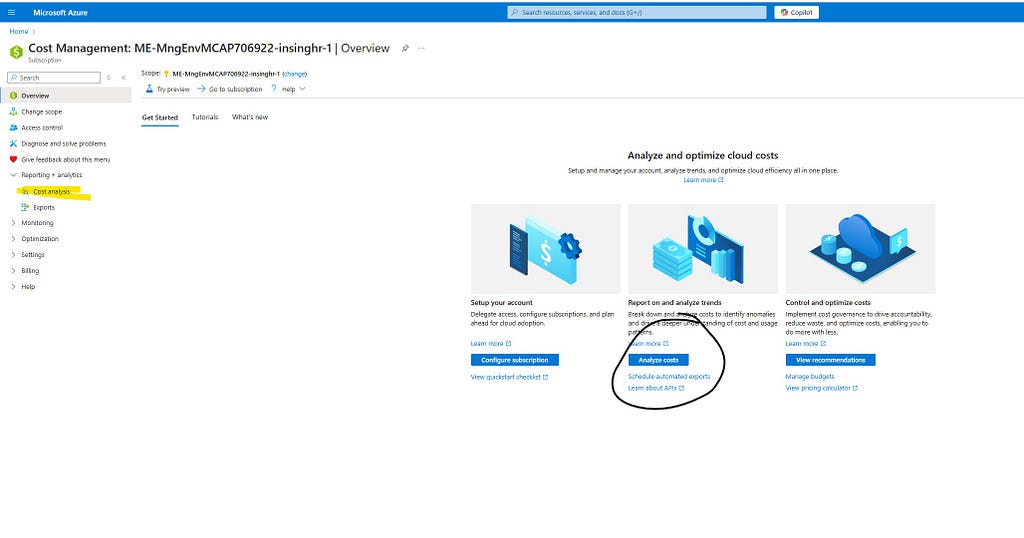Image resolution: width=1024 pixels, height=538 pixels.
Task: Open the more options ellipsis beside the page title
Action: [x=421, y=48]
